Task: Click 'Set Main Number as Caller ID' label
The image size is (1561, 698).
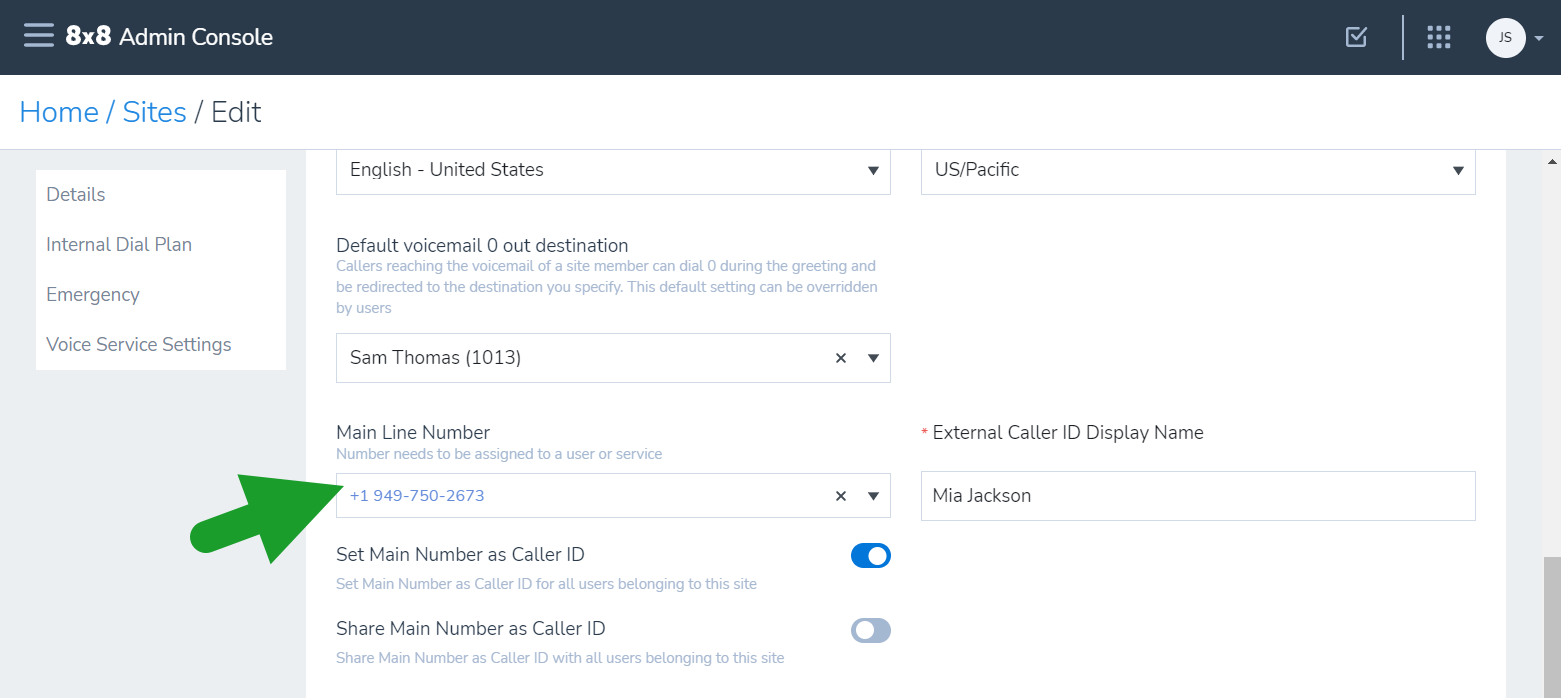Action: click(460, 554)
